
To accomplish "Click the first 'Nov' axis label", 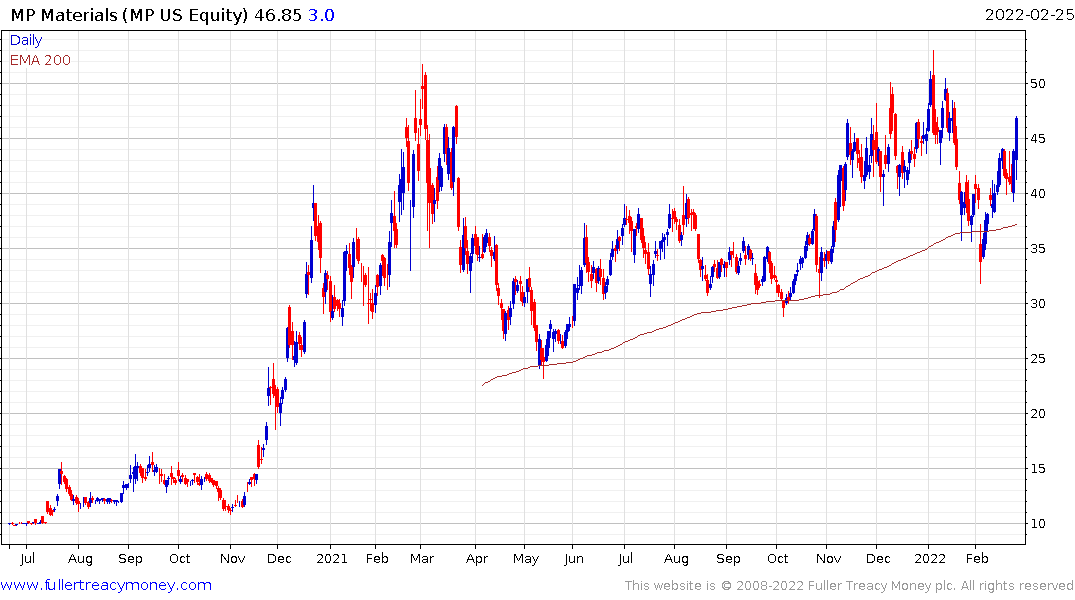I will [x=232, y=558].
